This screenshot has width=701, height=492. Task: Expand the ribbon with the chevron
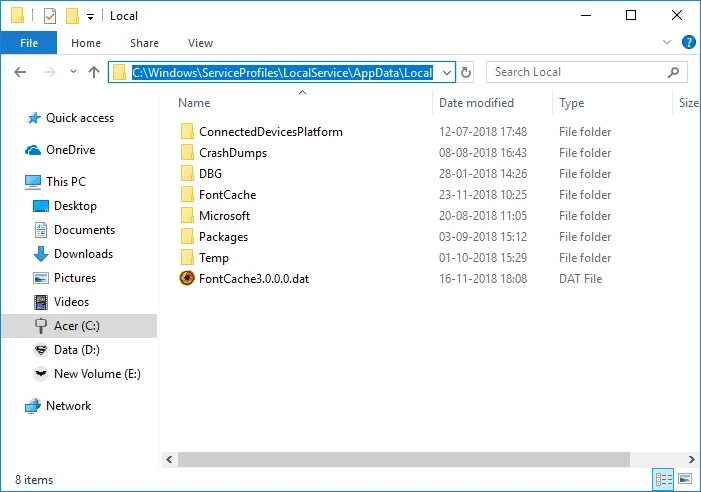coord(667,42)
